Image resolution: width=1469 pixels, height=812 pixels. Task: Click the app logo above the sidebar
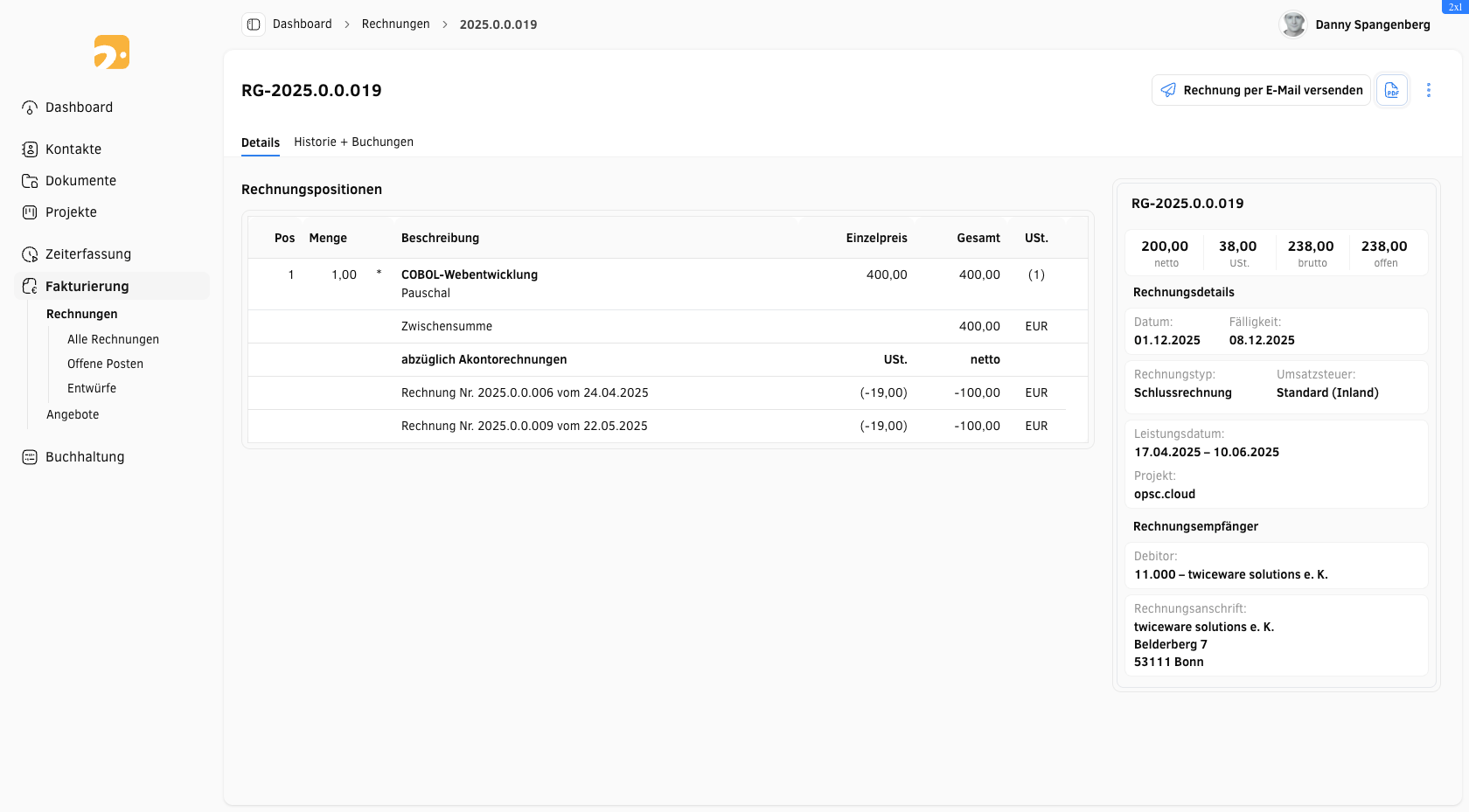111,52
